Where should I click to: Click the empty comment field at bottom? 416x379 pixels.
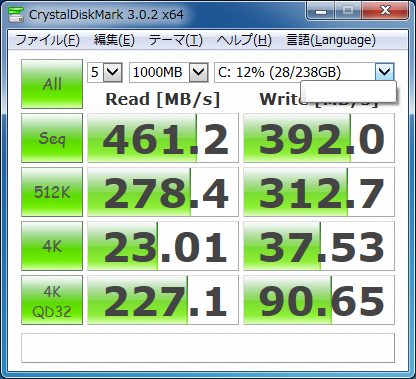point(208,348)
